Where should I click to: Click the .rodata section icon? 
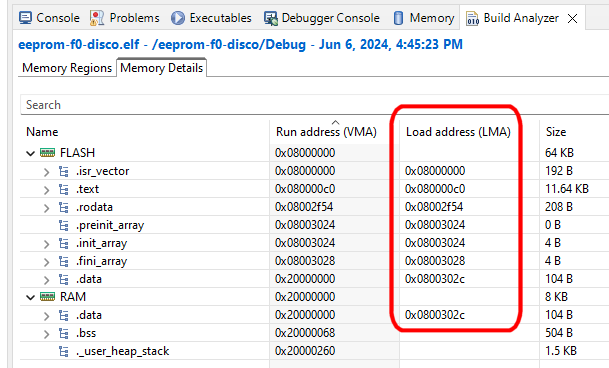(x=64, y=207)
